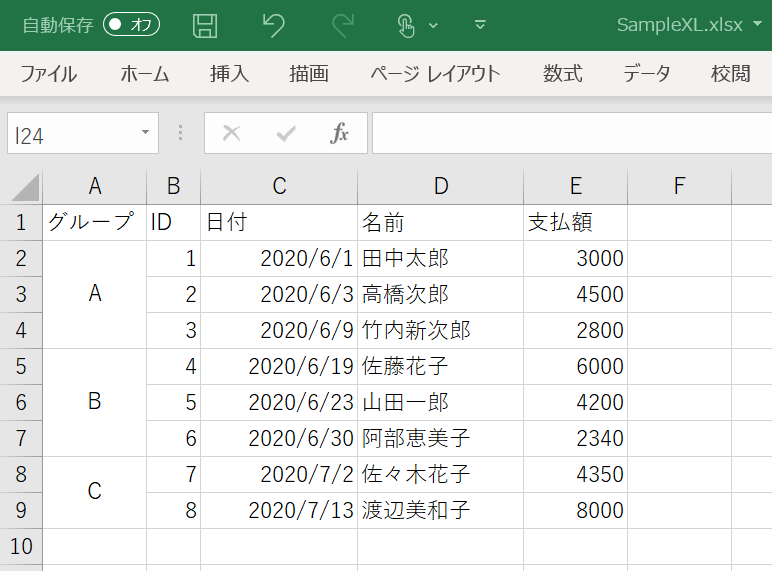Image resolution: width=772 pixels, height=571 pixels.
Task: Select the amount cell 4350
Action: 575,475
